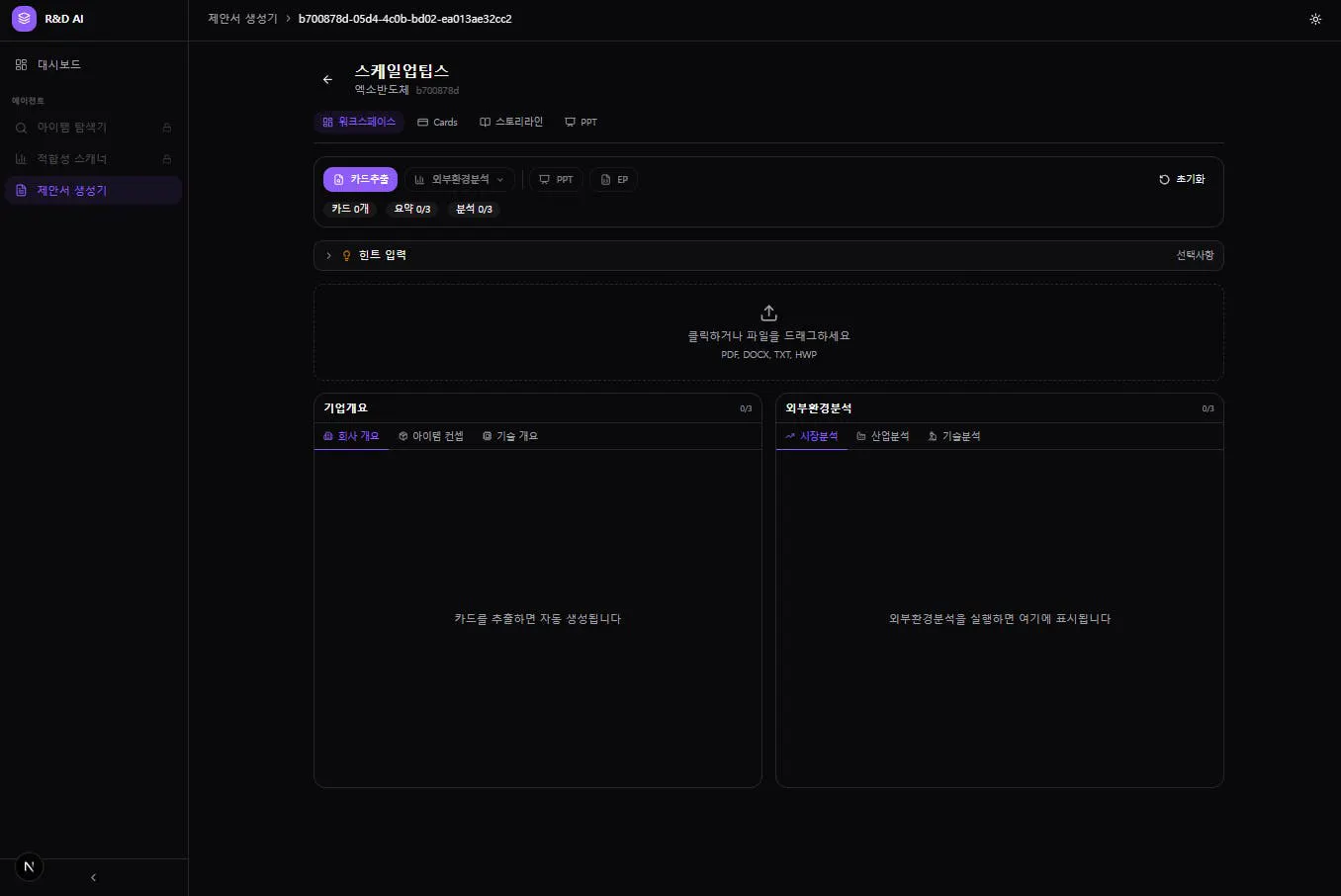Viewport: 1341px width, 896px height.
Task: Select the locked 적합성 스캐너 sidebar item
Action: pyautogui.click(x=94, y=159)
